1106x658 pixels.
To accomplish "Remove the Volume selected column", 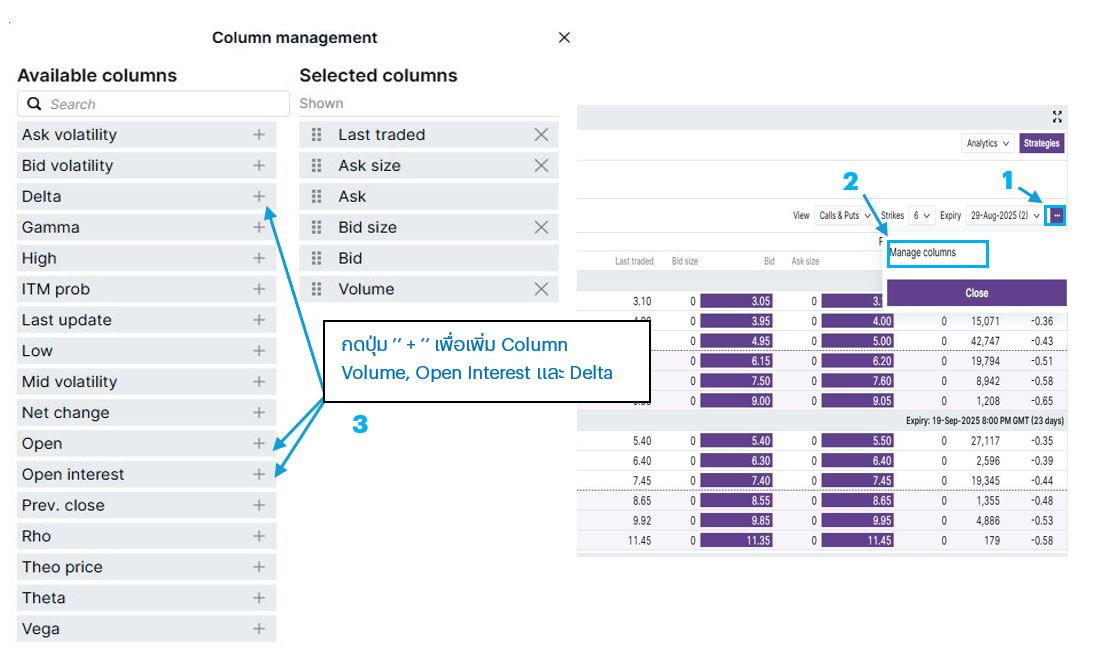I will (x=541, y=289).
